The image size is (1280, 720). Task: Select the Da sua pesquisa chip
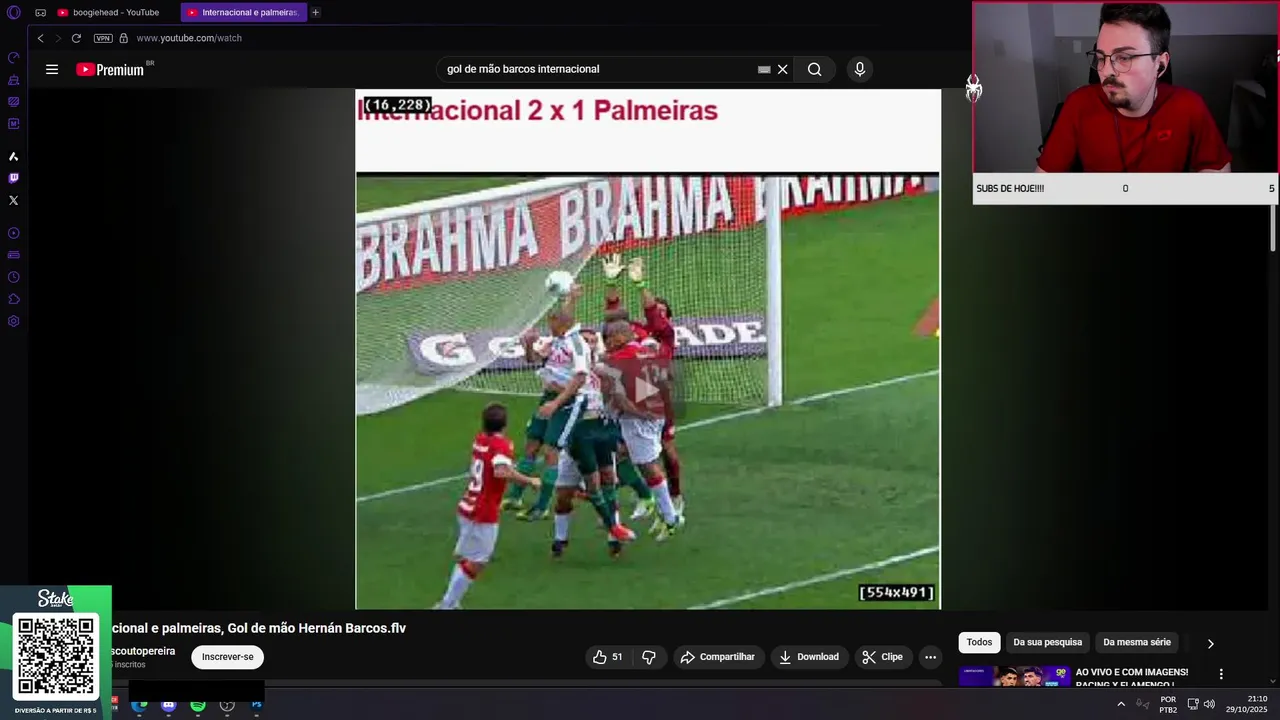(1048, 642)
